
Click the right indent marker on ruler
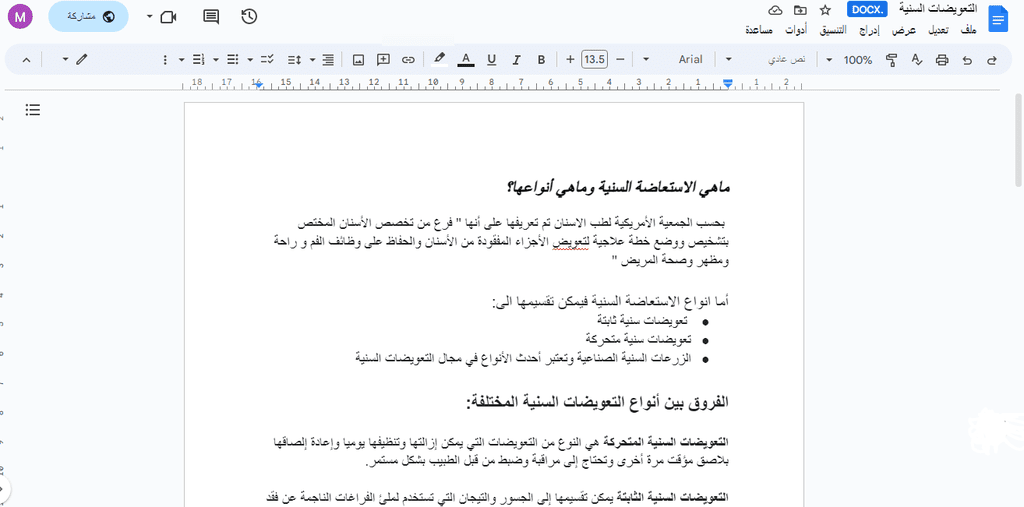[728, 83]
